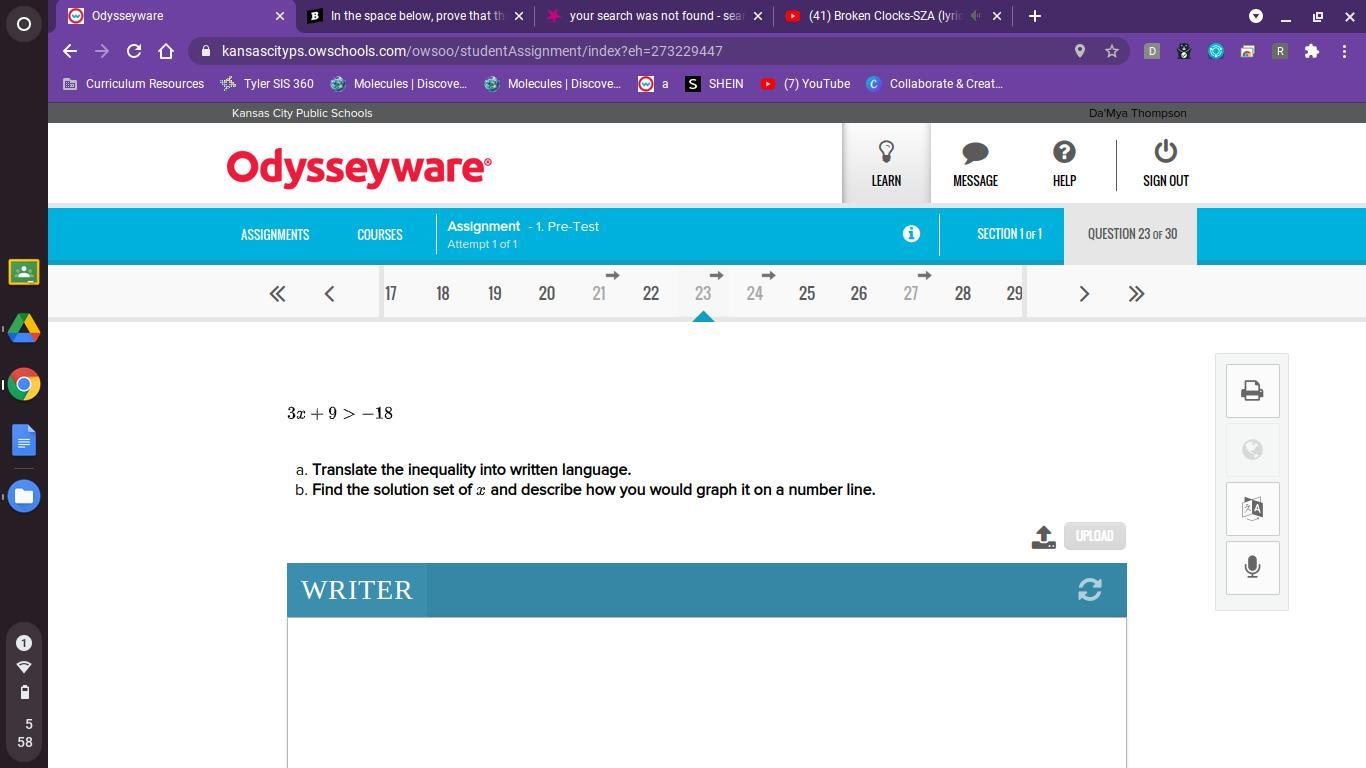This screenshot has height=768, width=1366.
Task: Go to next question with right chevron
Action: click(1084, 294)
